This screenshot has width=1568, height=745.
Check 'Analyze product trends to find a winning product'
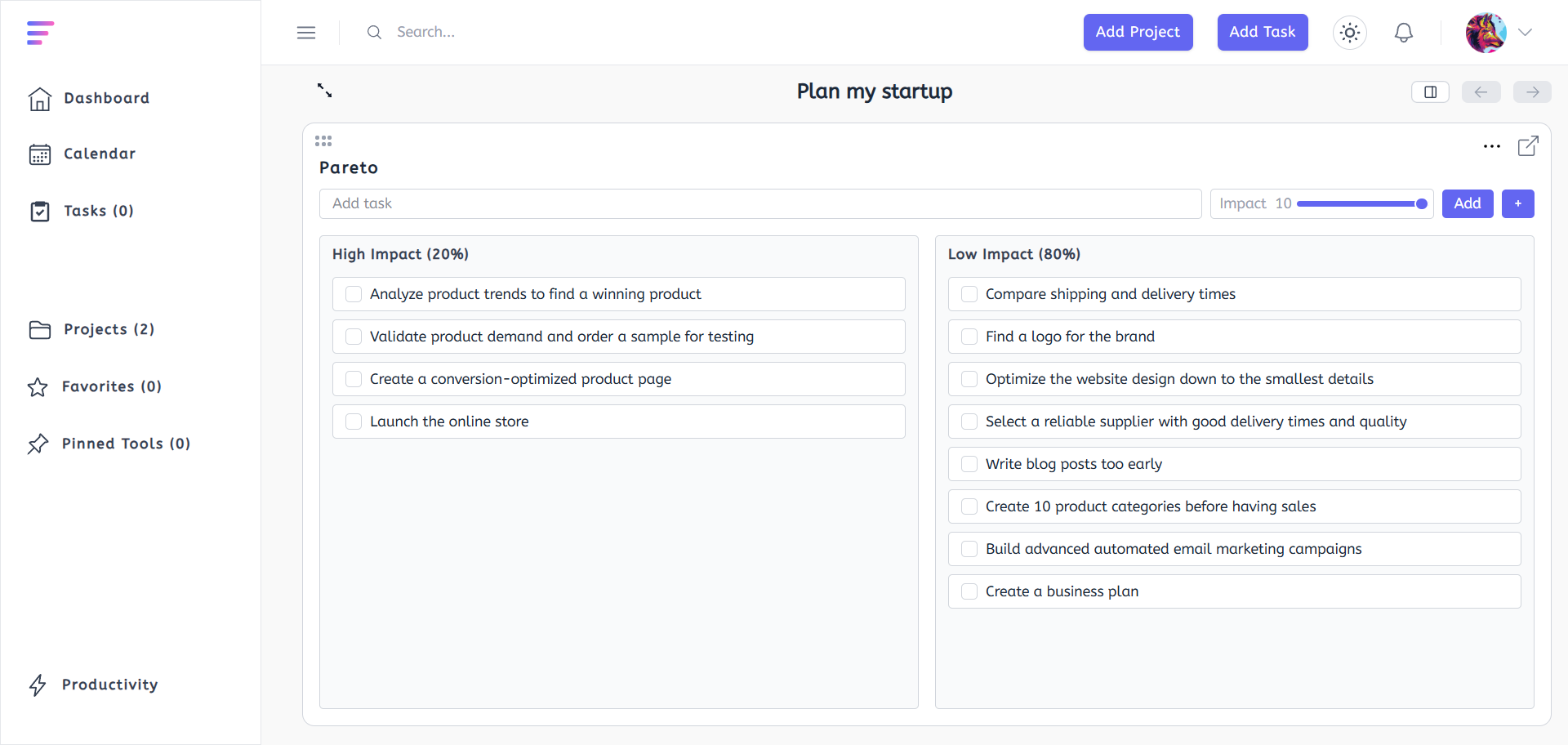[x=354, y=293]
